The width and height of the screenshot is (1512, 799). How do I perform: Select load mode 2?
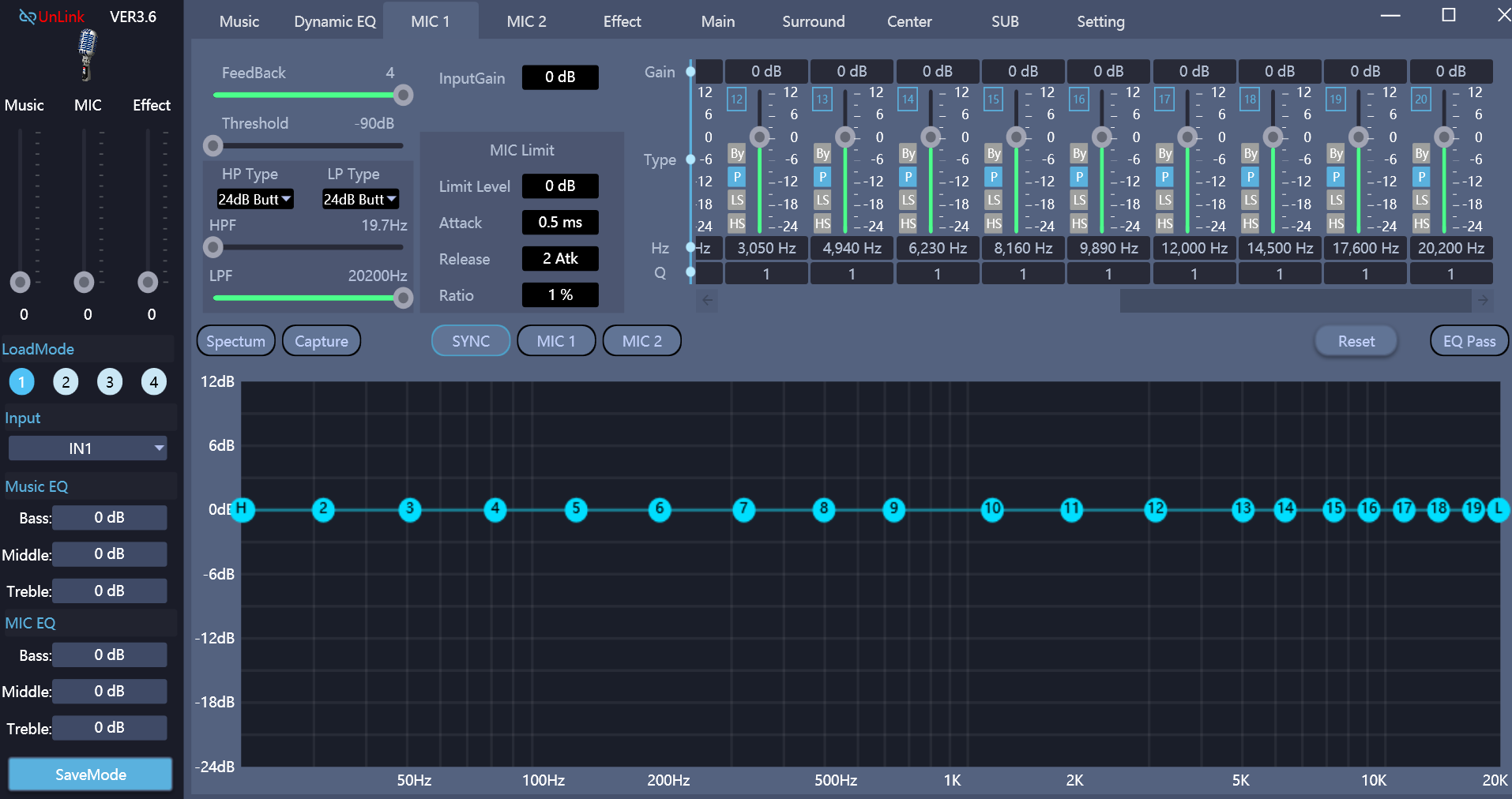click(66, 382)
